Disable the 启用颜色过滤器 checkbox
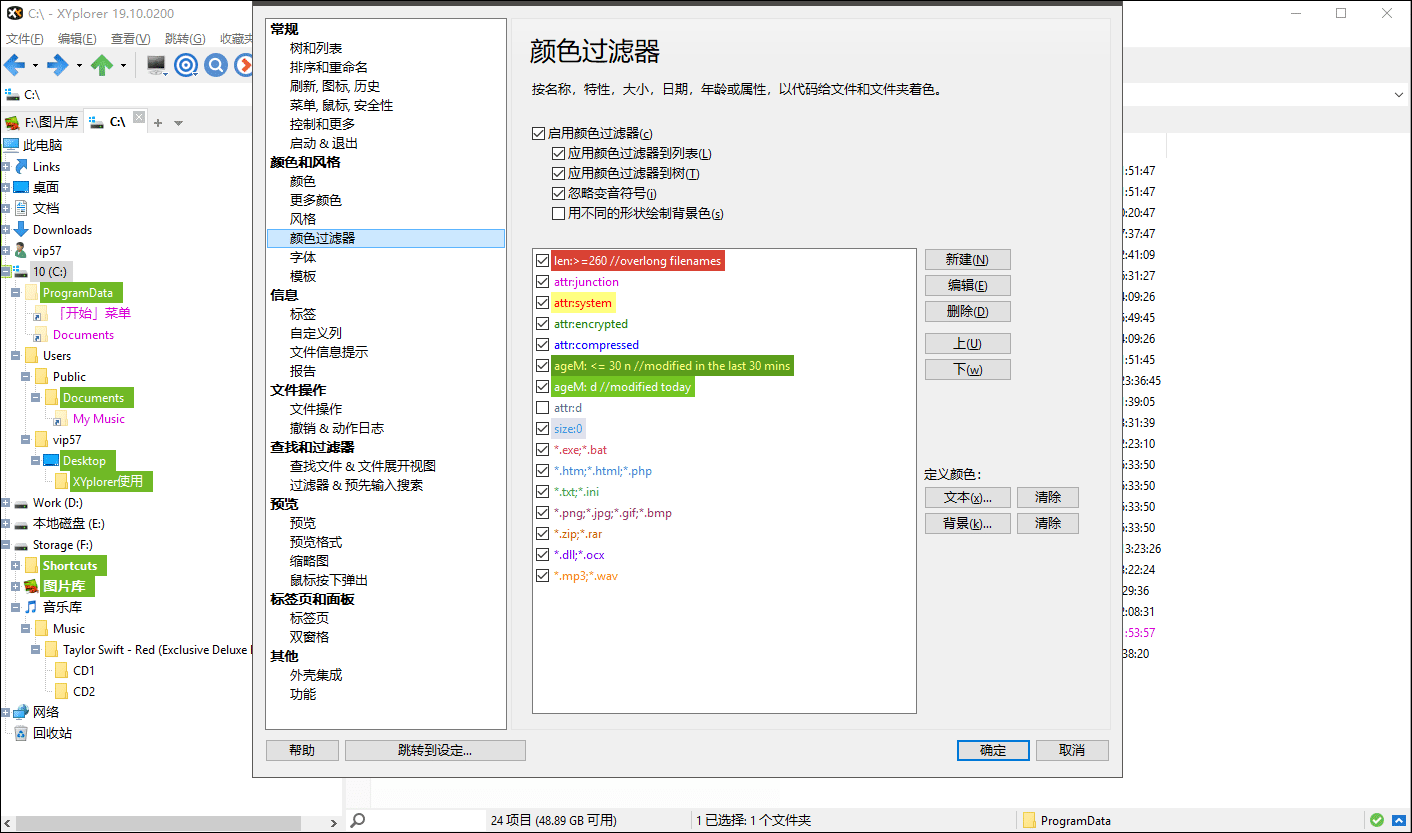This screenshot has width=1412, height=833. 538,132
